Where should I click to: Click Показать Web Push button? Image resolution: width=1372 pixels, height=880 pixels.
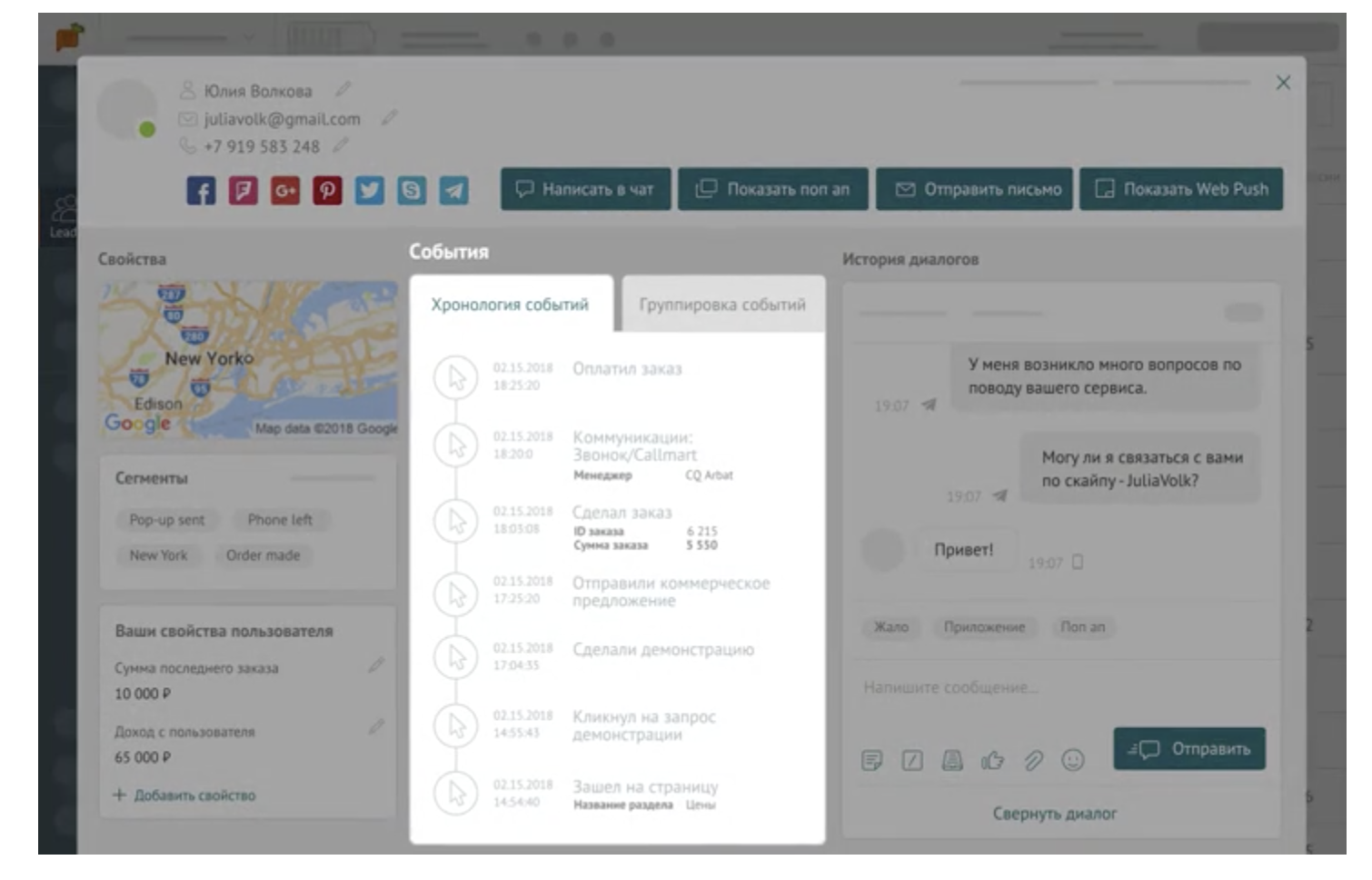click(x=1181, y=189)
